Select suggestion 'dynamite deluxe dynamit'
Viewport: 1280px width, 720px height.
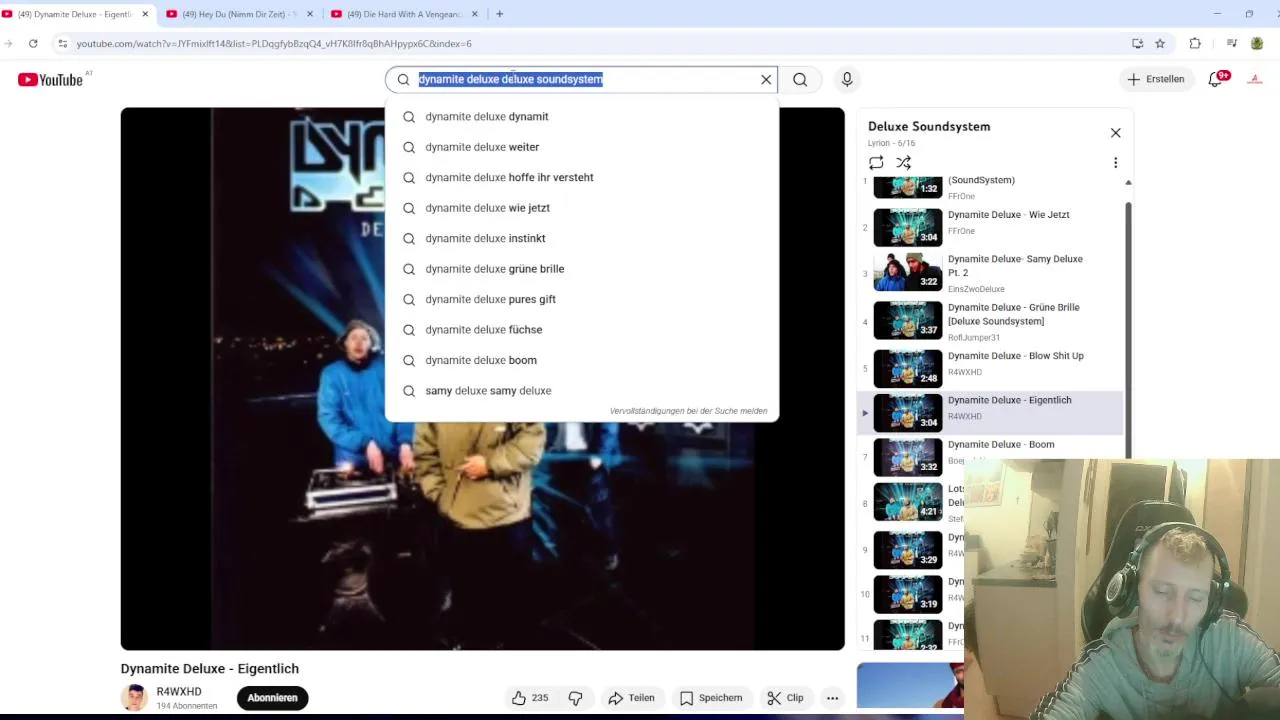[x=582, y=116]
